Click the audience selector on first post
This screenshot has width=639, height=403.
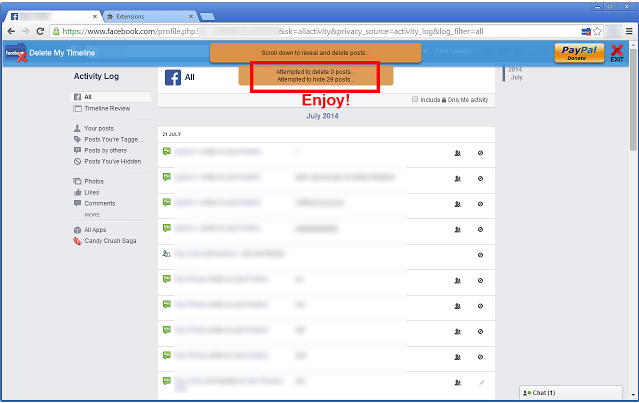click(x=457, y=152)
